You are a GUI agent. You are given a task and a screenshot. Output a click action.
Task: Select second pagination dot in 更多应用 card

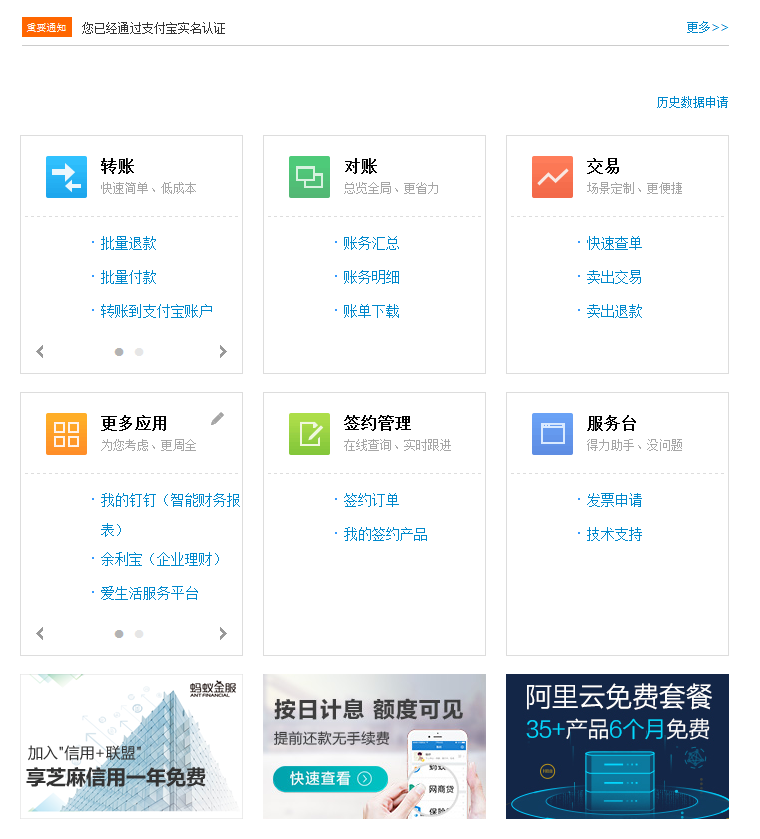139,634
